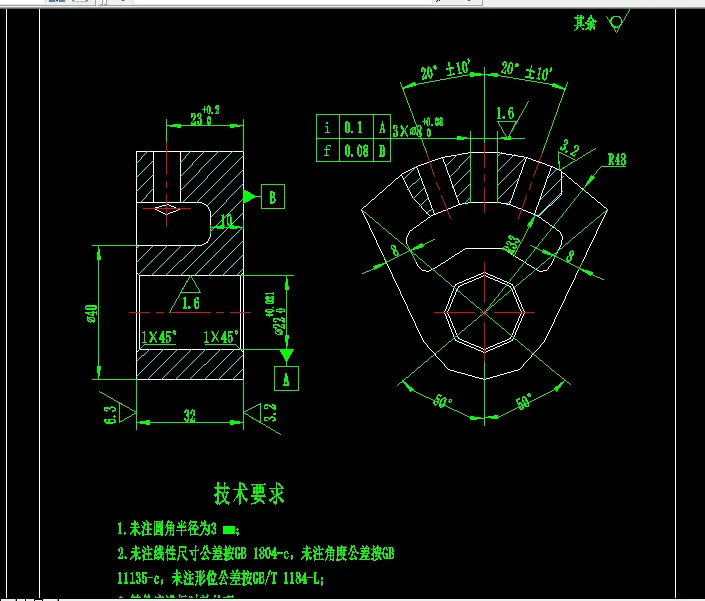This screenshot has width=705, height=601.
Task: Select the left 1X45° chamfer note
Action: [x=158, y=337]
